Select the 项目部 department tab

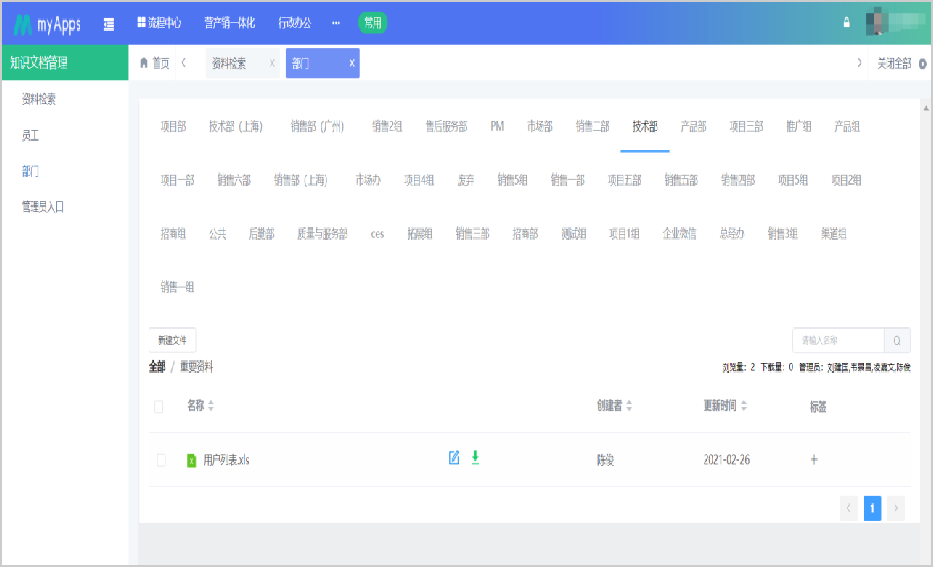(x=173, y=127)
